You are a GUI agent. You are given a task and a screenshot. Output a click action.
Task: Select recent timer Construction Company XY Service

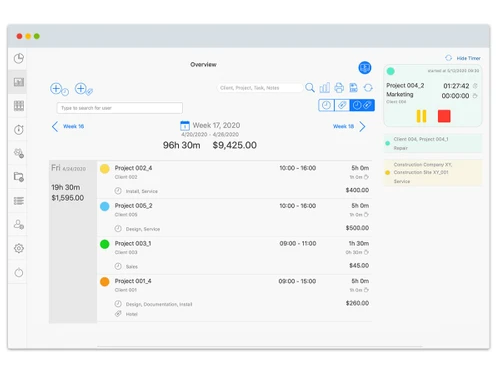(x=433, y=173)
